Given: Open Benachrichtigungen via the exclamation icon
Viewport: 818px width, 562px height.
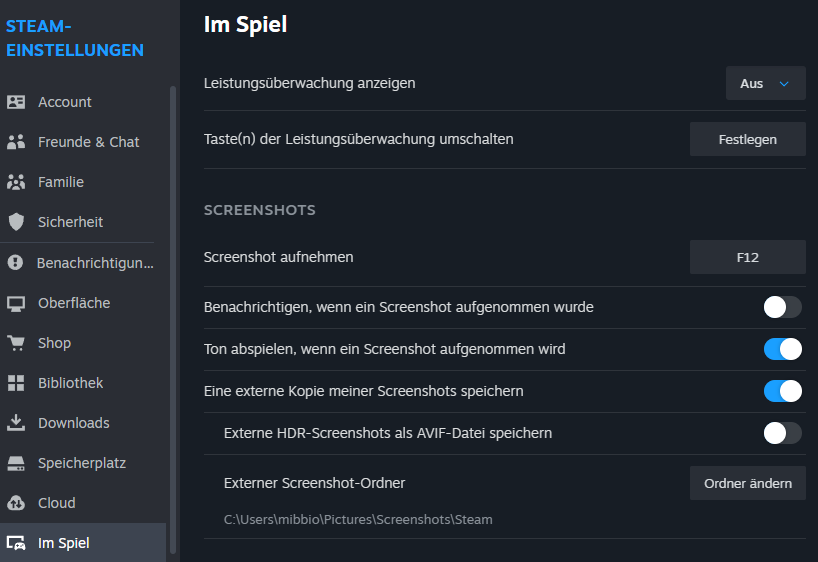Looking at the screenshot, I should point(16,263).
